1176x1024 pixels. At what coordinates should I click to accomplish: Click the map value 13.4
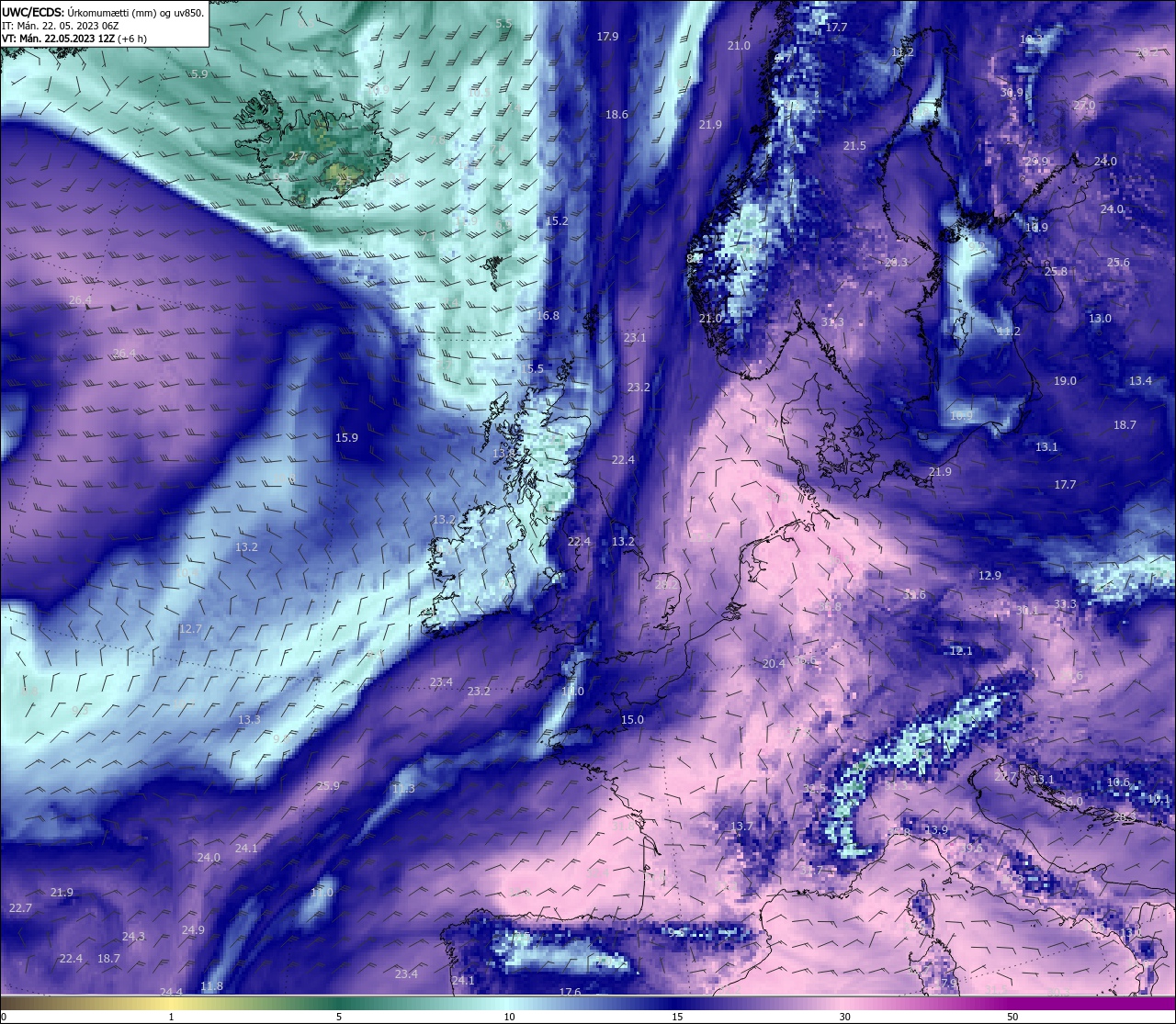coord(1140,381)
